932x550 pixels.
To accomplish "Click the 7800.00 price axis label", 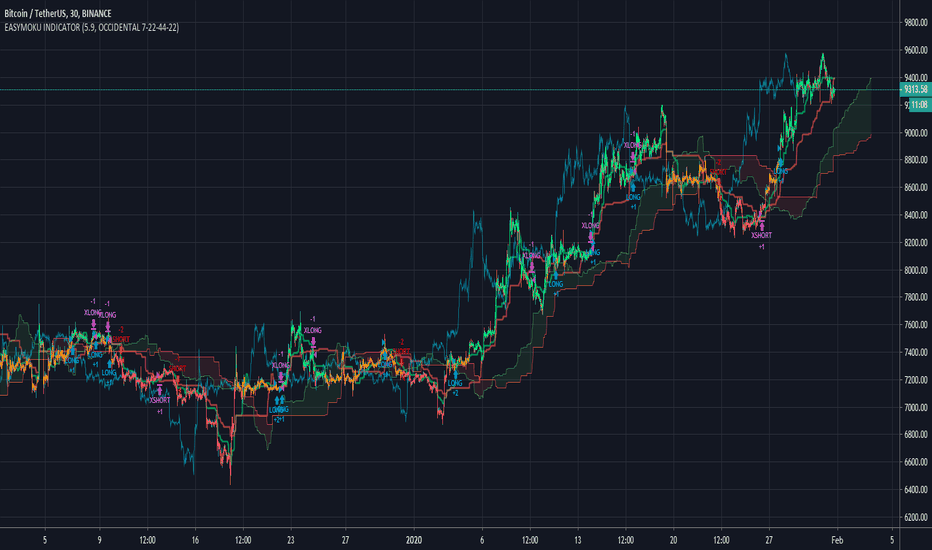I will [x=916, y=297].
